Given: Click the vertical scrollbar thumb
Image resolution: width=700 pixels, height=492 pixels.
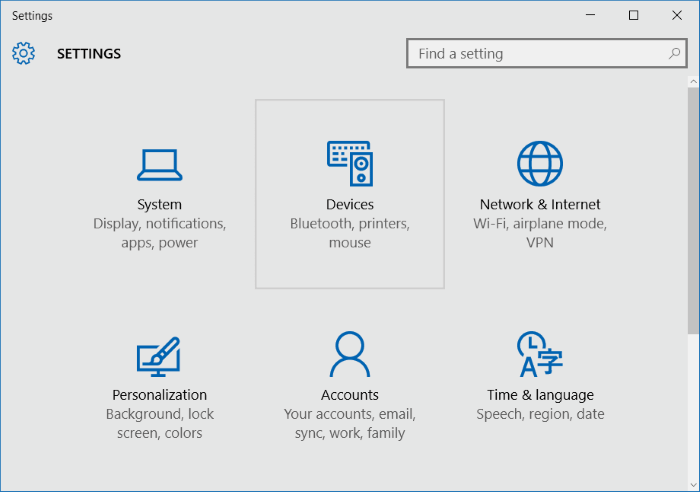Looking at the screenshot, I should (693, 210).
